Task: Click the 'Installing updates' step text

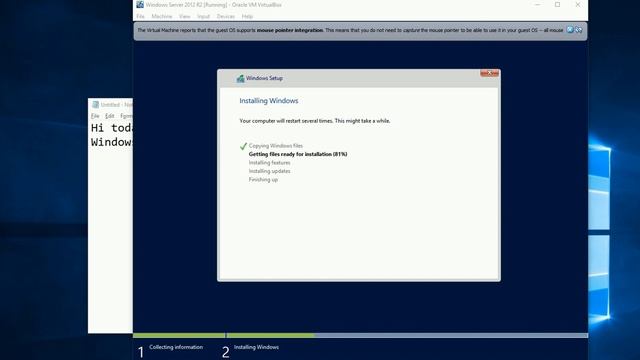Action: coord(269,171)
